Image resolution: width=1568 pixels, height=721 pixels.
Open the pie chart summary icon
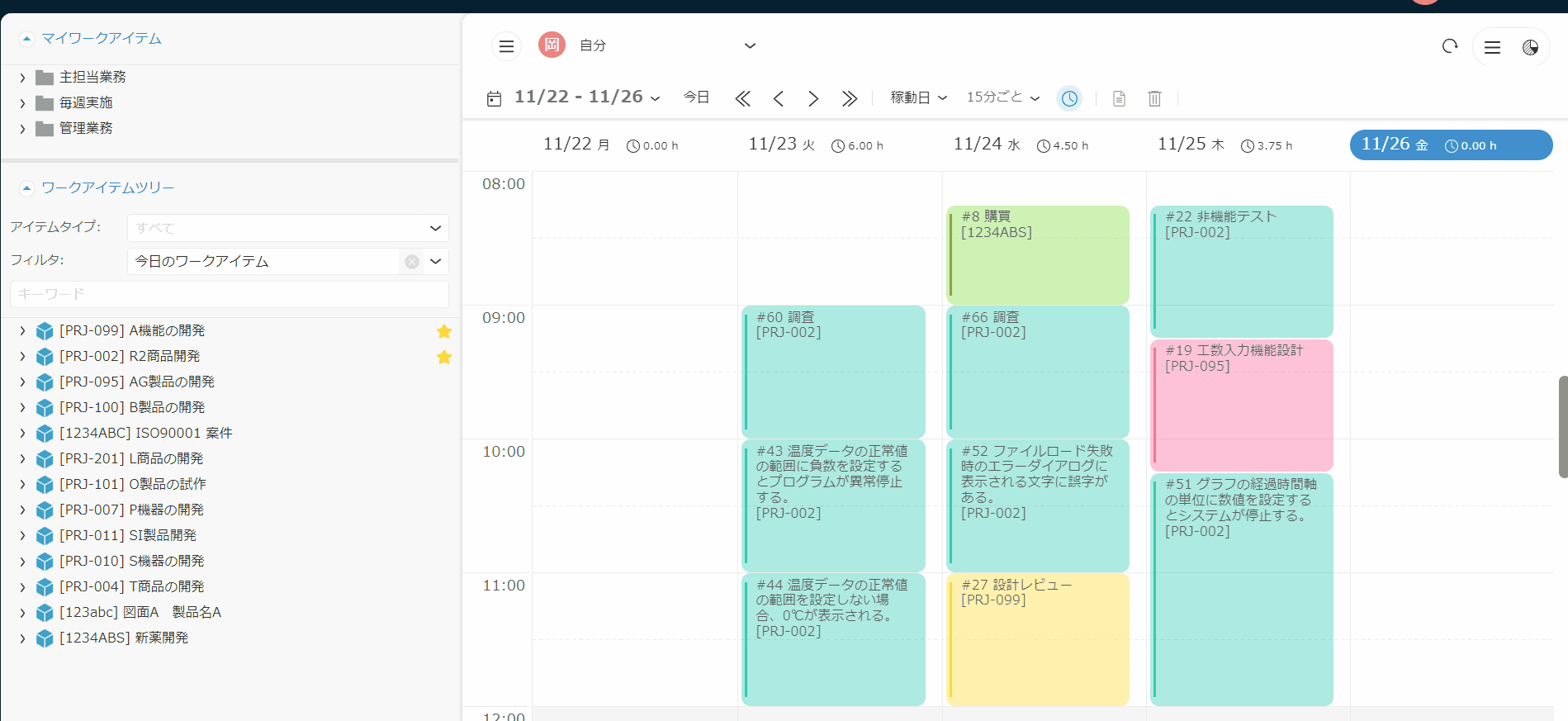tap(1530, 47)
